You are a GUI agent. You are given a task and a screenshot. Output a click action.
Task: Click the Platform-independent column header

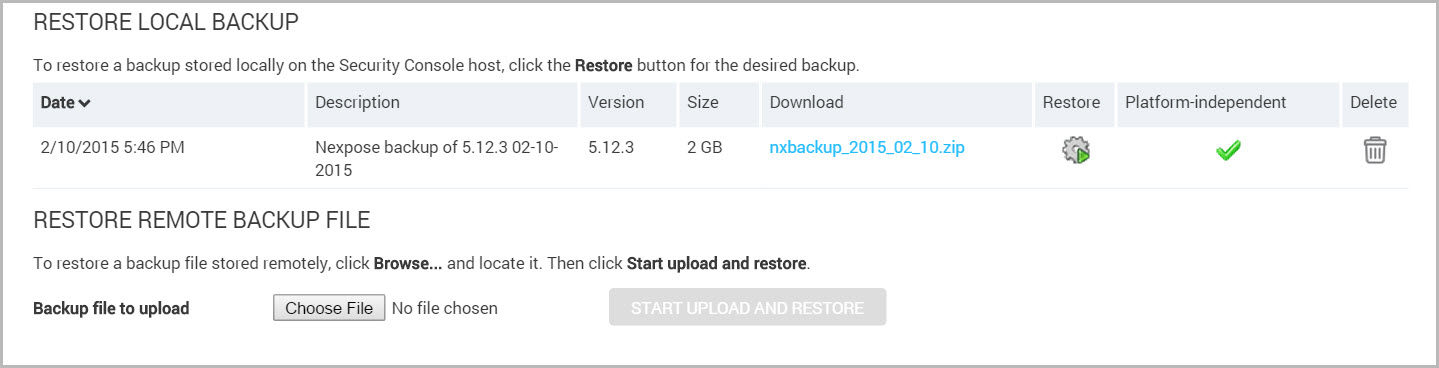pyautogui.click(x=1205, y=102)
